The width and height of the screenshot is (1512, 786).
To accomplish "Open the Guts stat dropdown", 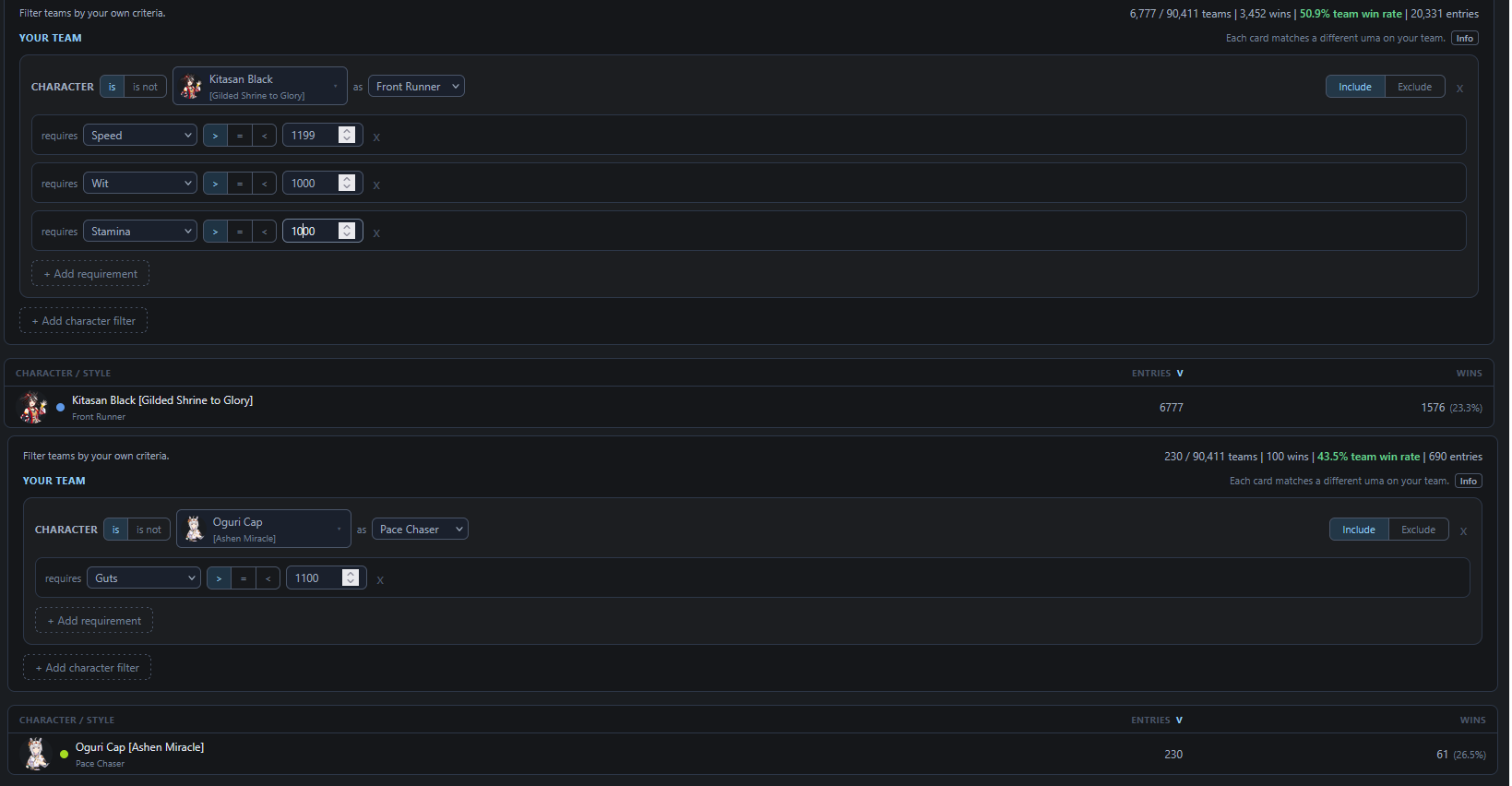I will coord(144,578).
